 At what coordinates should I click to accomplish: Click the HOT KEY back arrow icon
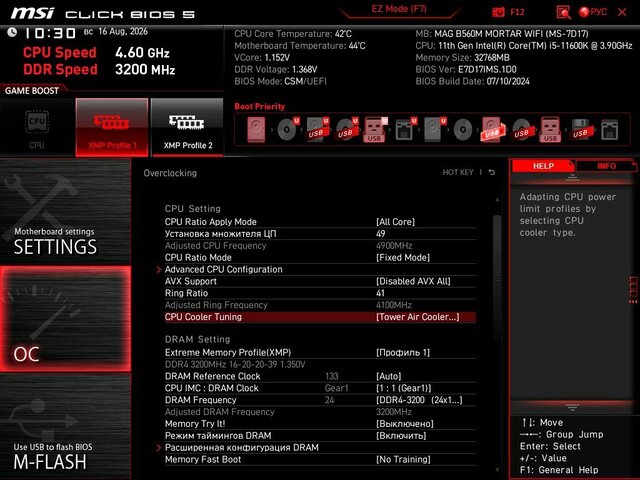click(x=492, y=173)
